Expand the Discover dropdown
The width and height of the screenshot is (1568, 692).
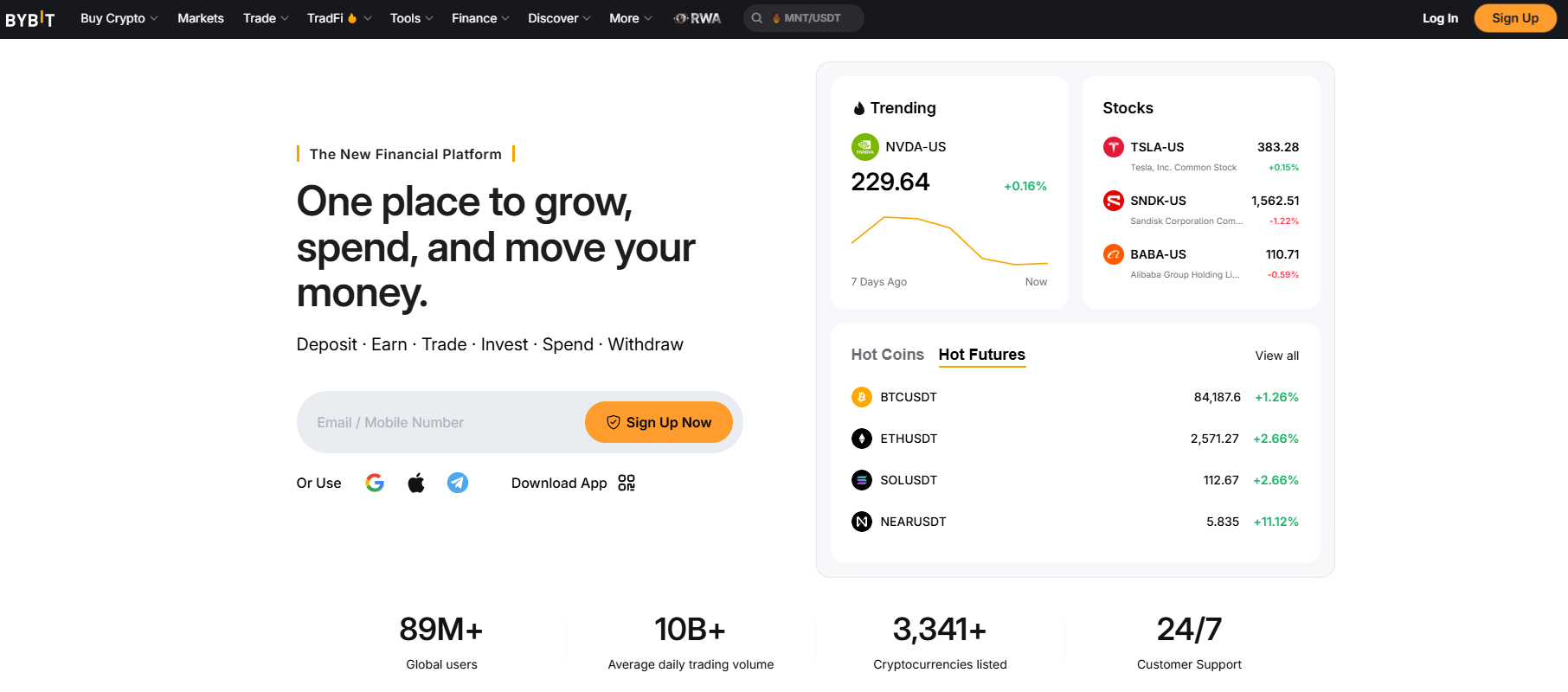[x=559, y=18]
